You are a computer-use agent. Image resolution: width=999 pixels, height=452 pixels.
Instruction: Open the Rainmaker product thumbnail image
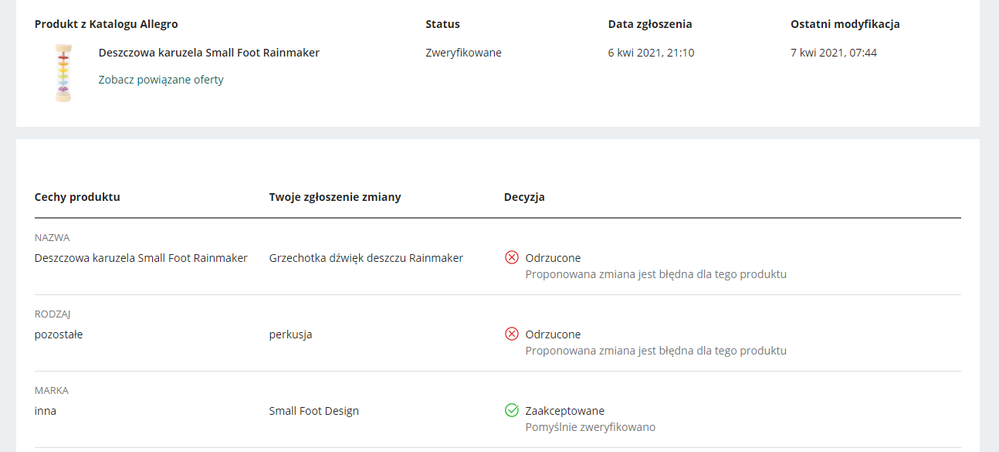(63, 72)
